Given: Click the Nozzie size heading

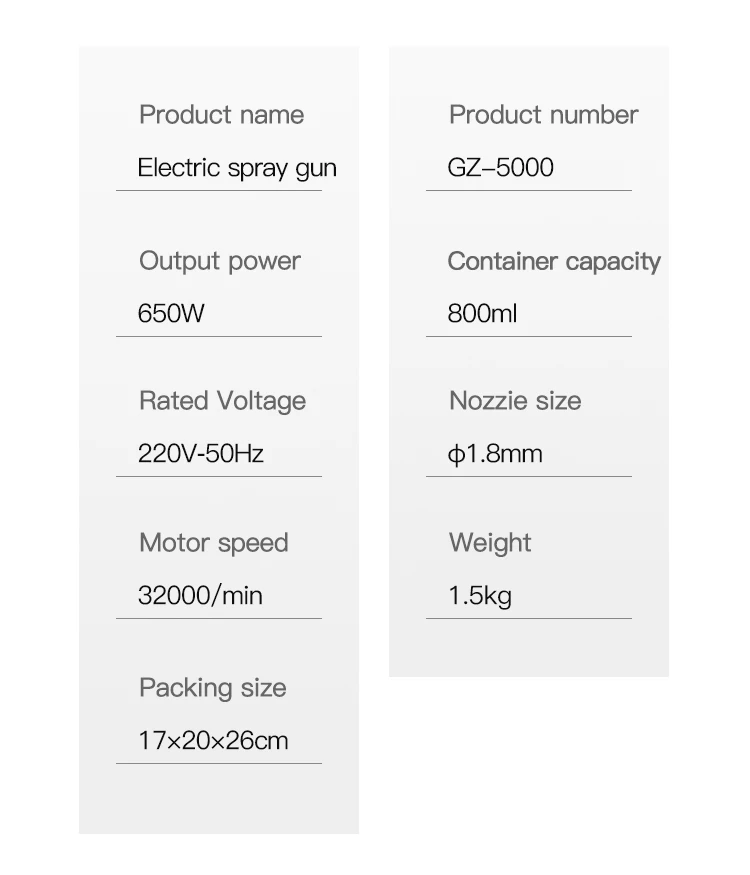Looking at the screenshot, I should [515, 401].
